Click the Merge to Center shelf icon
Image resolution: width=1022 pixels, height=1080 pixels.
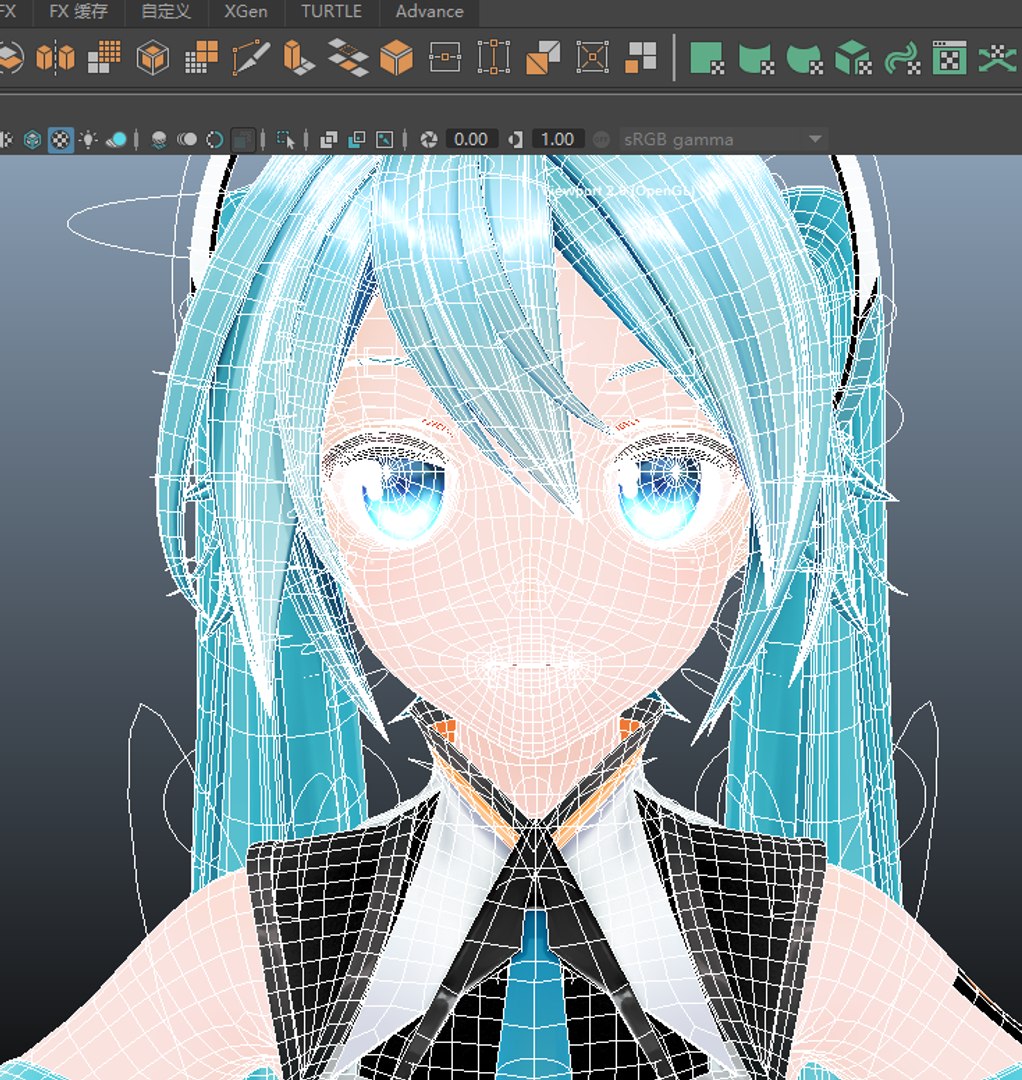tap(592, 57)
